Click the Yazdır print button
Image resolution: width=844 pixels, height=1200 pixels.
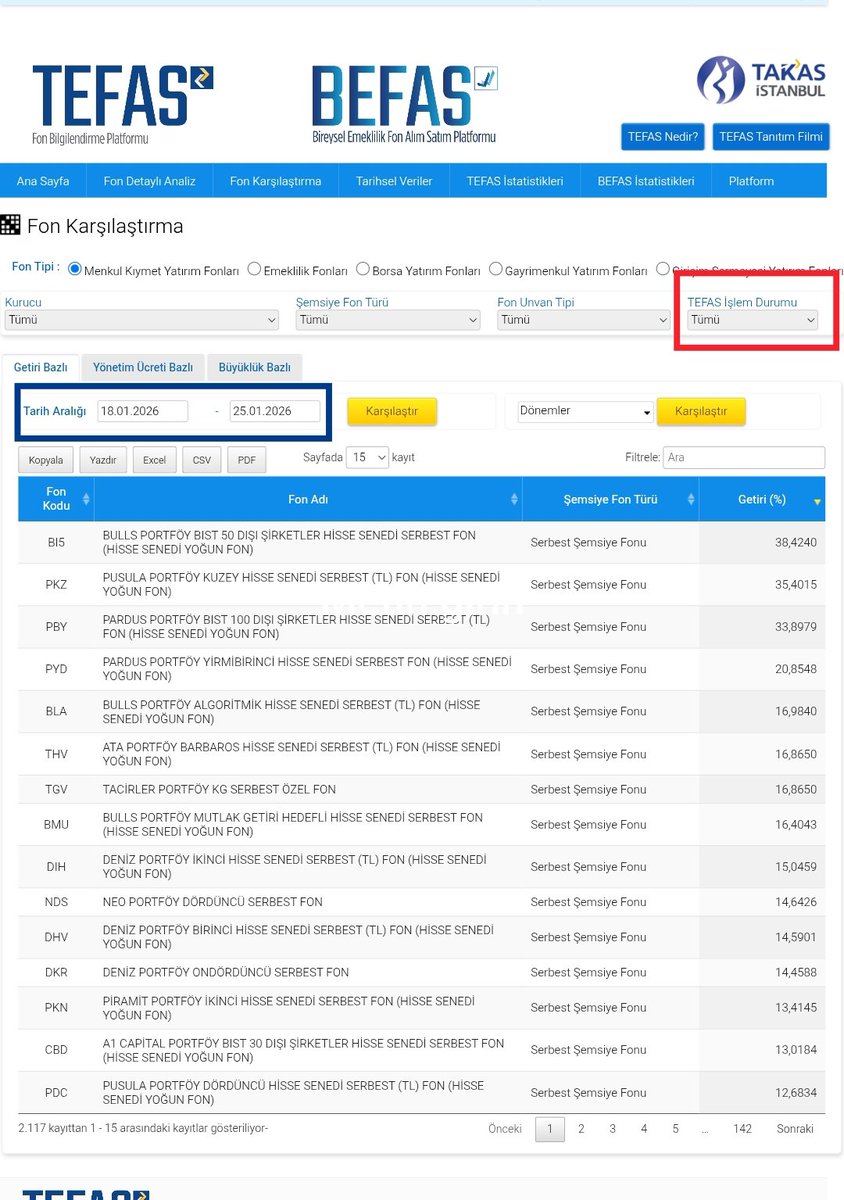103,460
